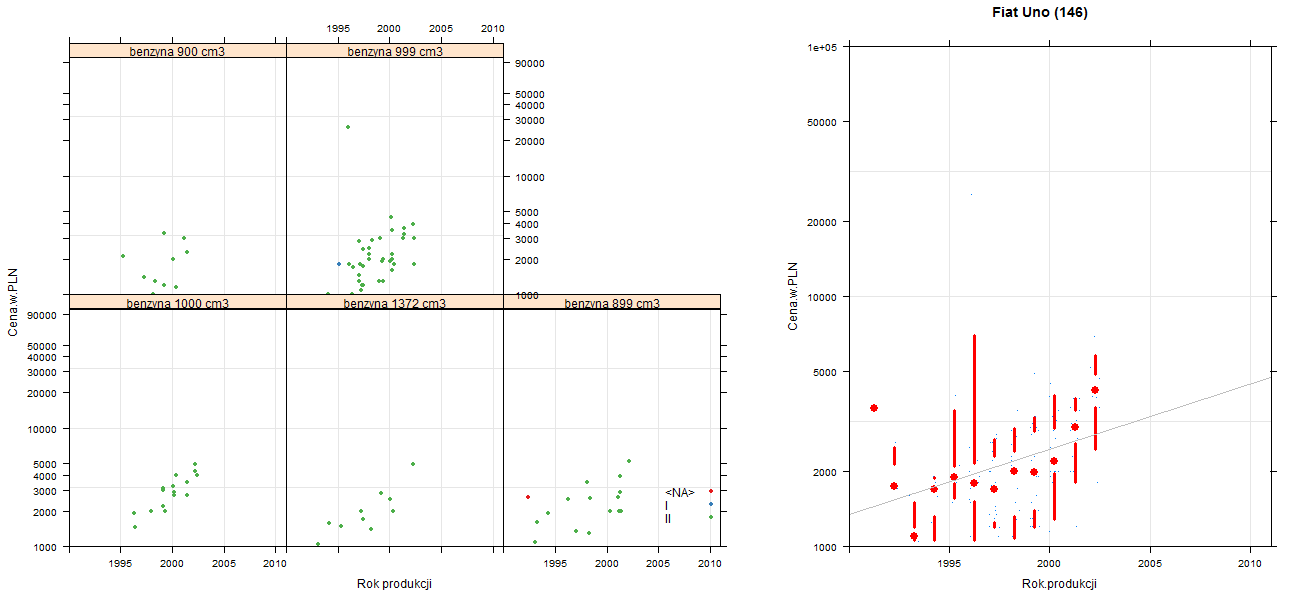Click the '10000' tick right of benzyna 999 cm3
1300x600 pixels.
pyautogui.click(x=532, y=177)
